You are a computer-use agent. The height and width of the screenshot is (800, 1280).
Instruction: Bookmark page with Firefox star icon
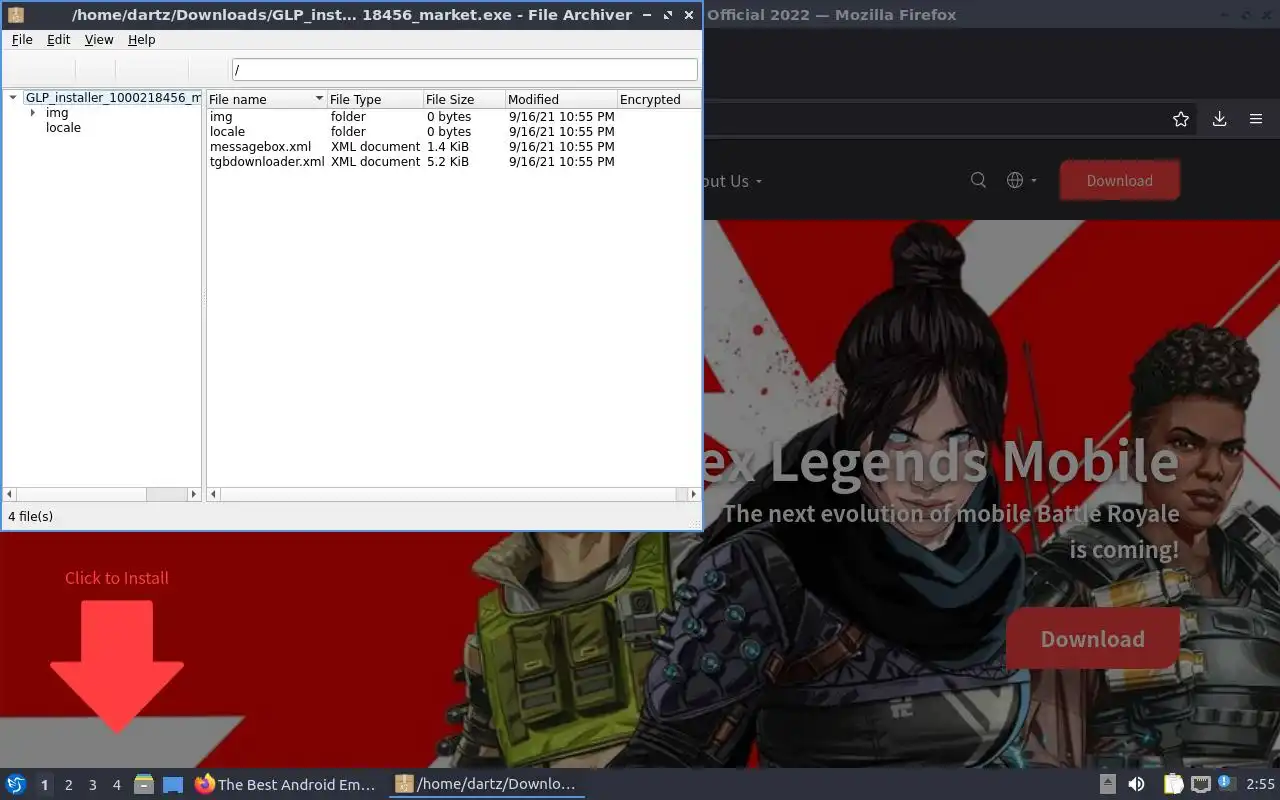point(1181,119)
